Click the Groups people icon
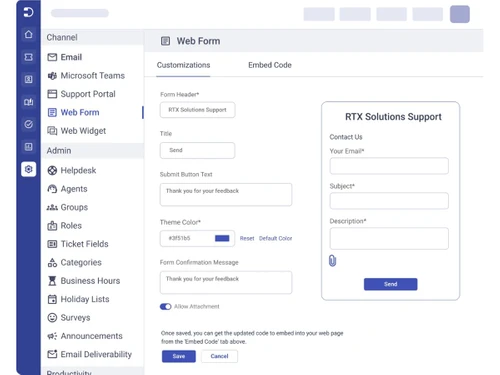 [52, 207]
